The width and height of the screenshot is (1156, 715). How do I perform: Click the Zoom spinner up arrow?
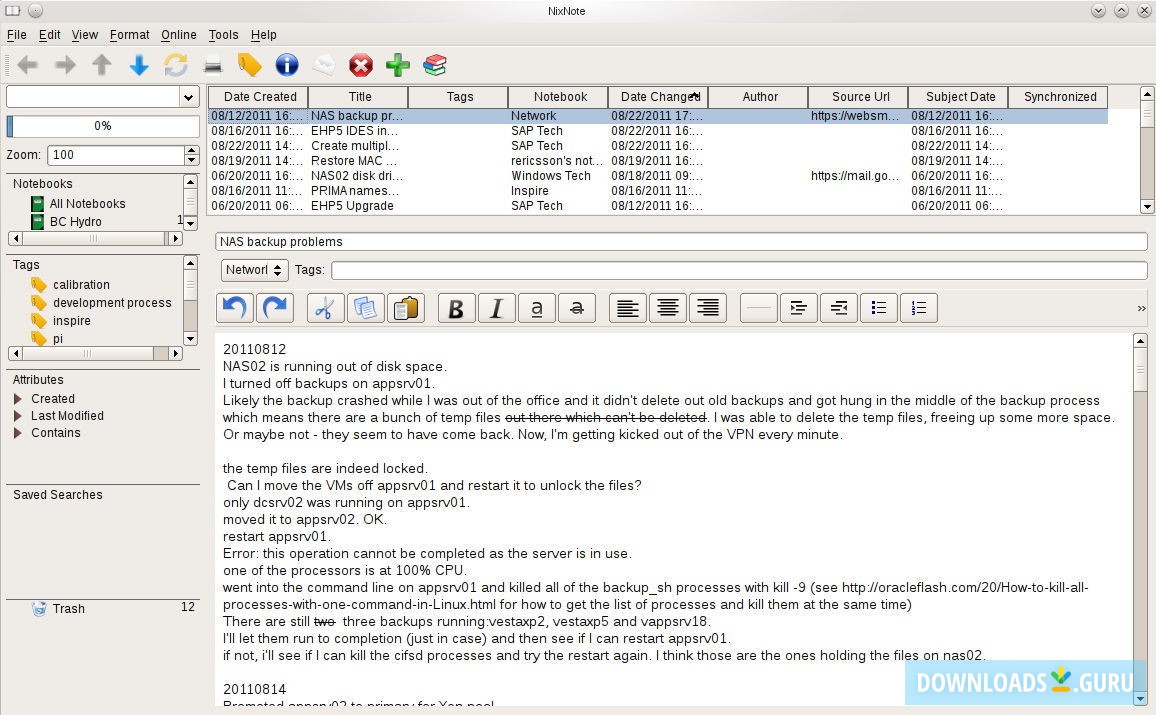(x=189, y=149)
